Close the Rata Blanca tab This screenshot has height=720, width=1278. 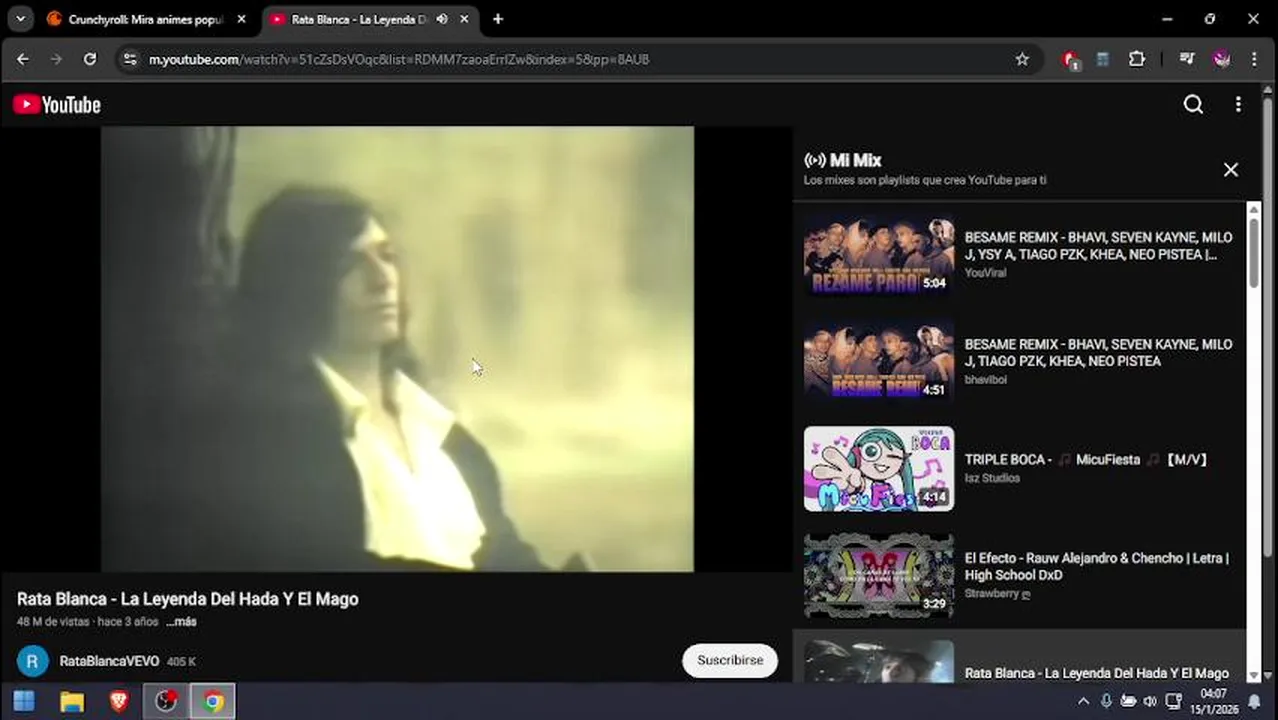point(464,19)
